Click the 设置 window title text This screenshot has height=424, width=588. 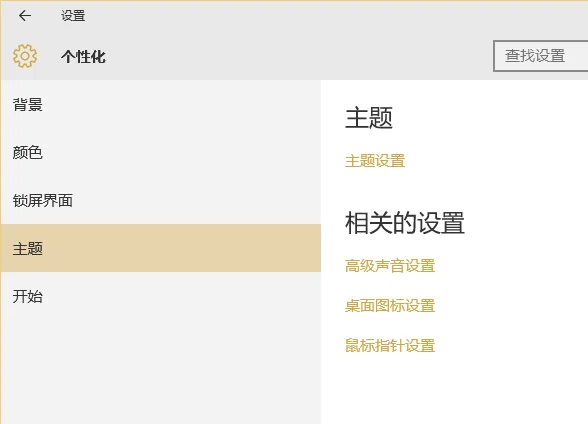click(73, 16)
